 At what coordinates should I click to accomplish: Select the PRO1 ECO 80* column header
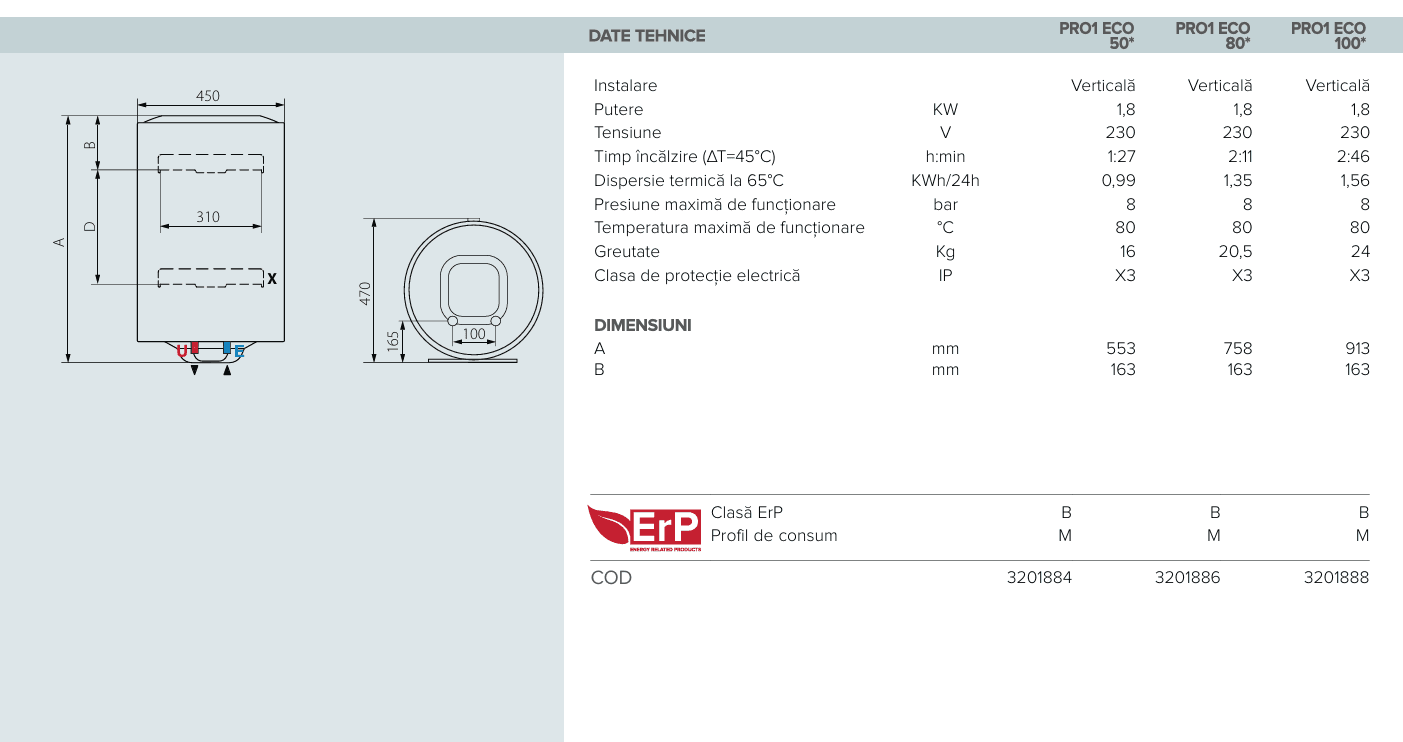tap(1212, 35)
